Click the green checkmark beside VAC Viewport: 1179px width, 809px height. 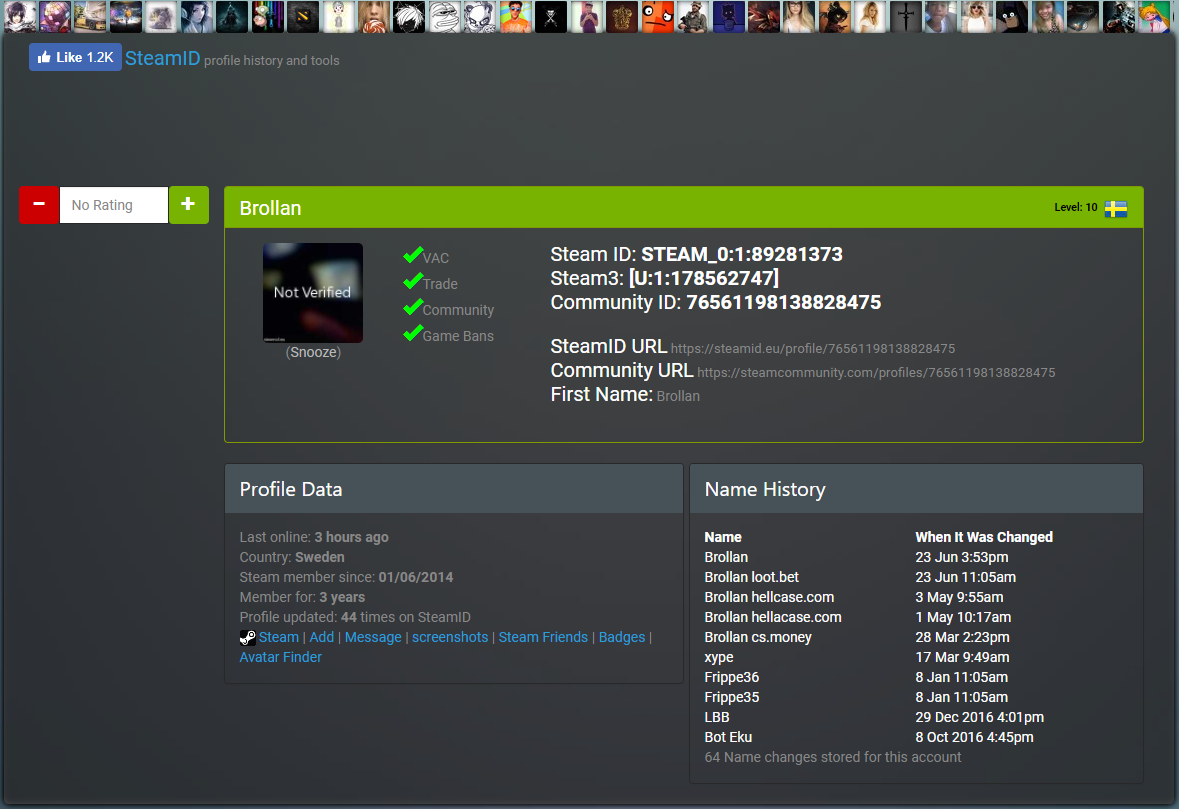[x=412, y=256]
